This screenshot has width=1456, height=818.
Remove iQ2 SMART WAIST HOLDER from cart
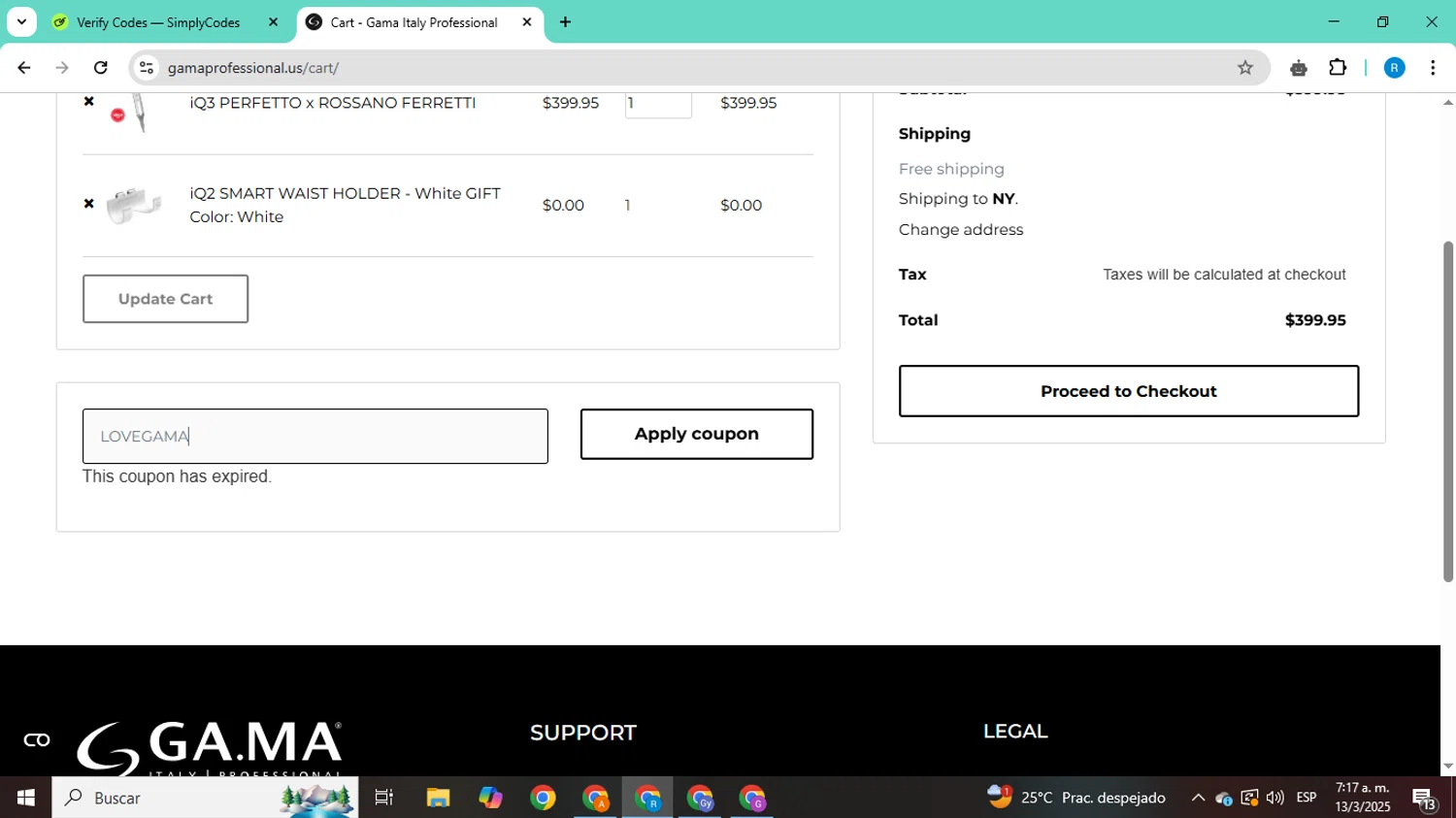click(88, 204)
